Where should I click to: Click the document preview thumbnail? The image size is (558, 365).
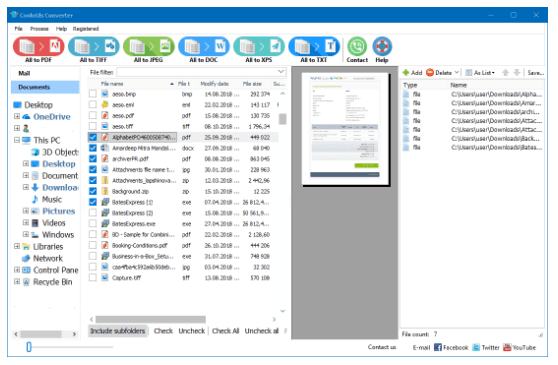(x=345, y=129)
